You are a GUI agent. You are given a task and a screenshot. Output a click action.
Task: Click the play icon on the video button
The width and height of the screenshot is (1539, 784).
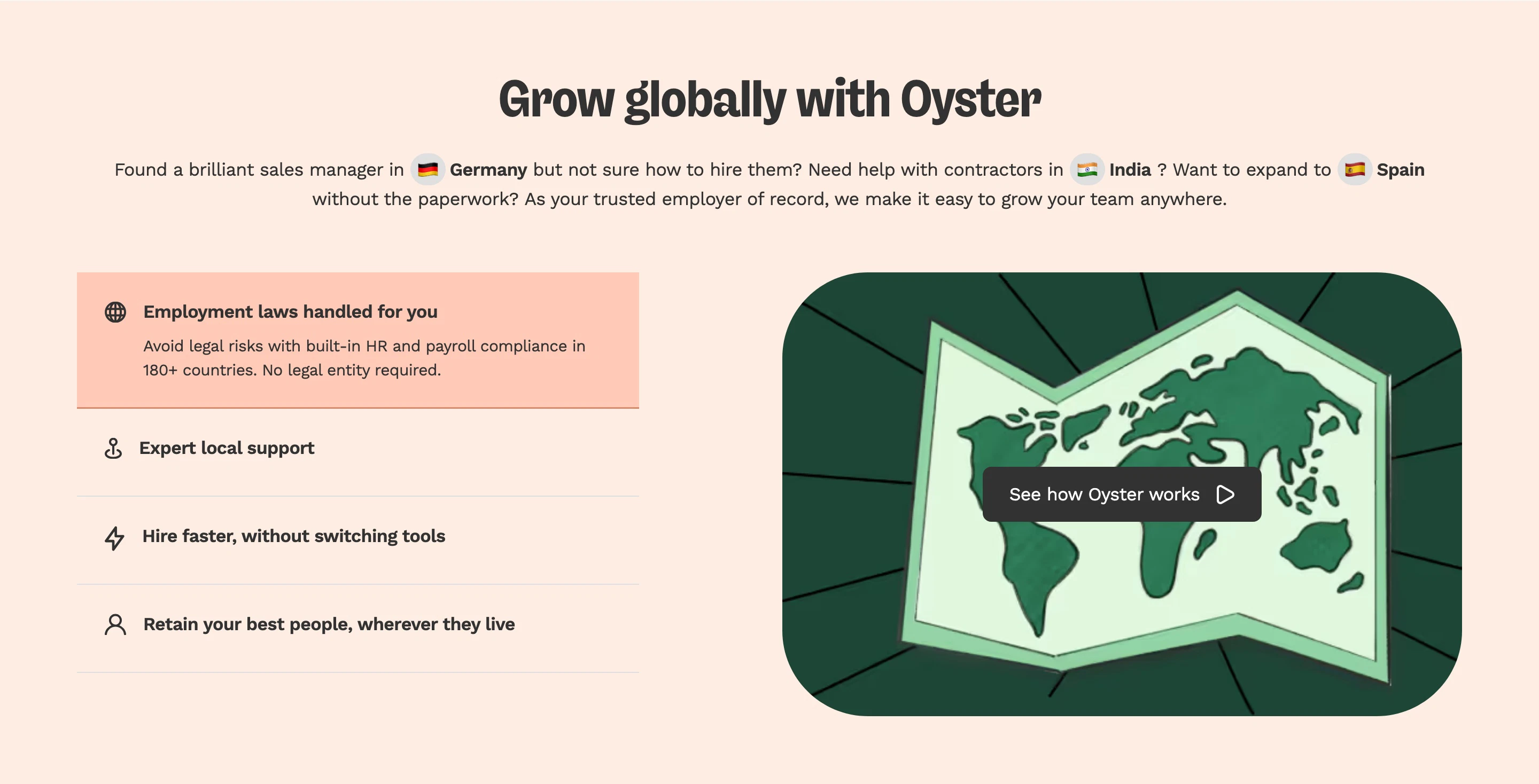(1225, 495)
